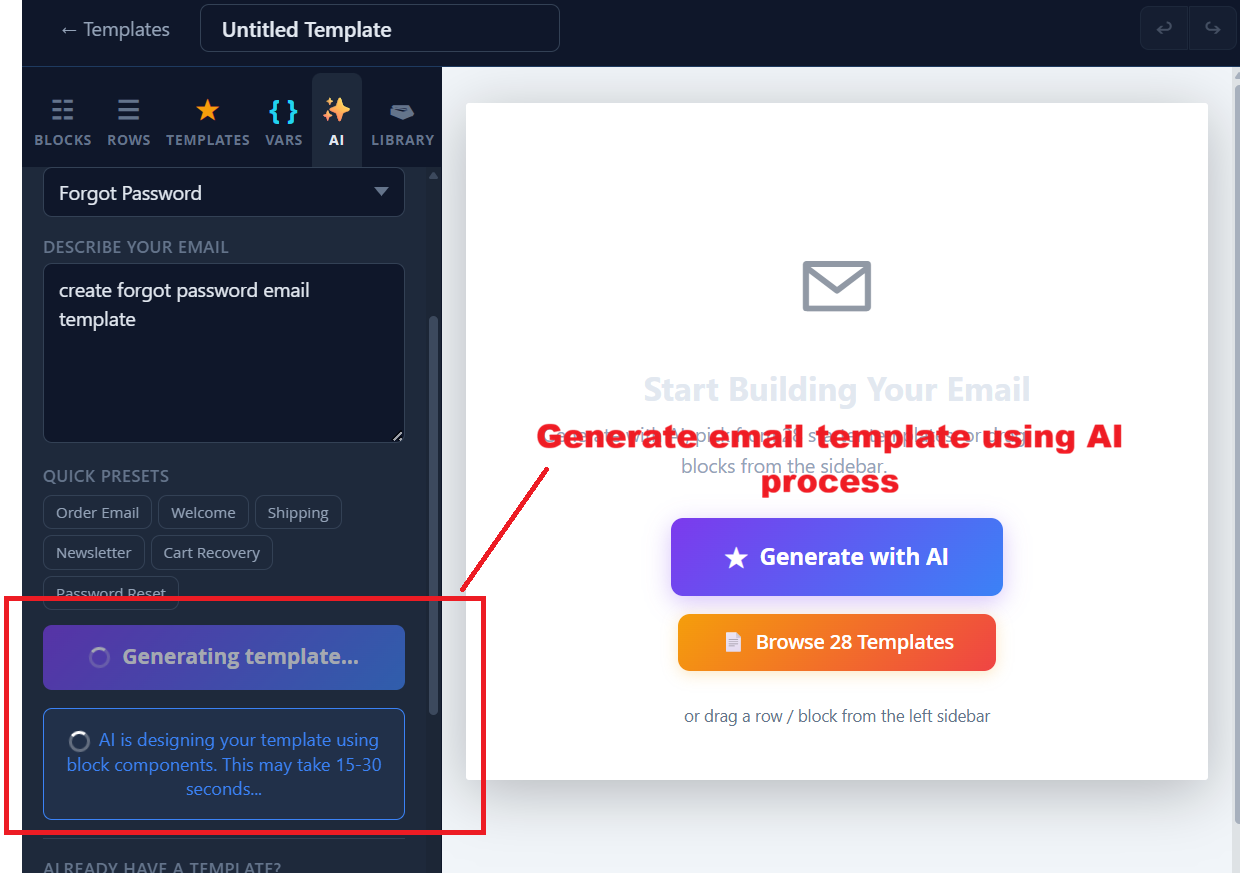
Task: Open the Rows panel icon
Action: click(128, 110)
